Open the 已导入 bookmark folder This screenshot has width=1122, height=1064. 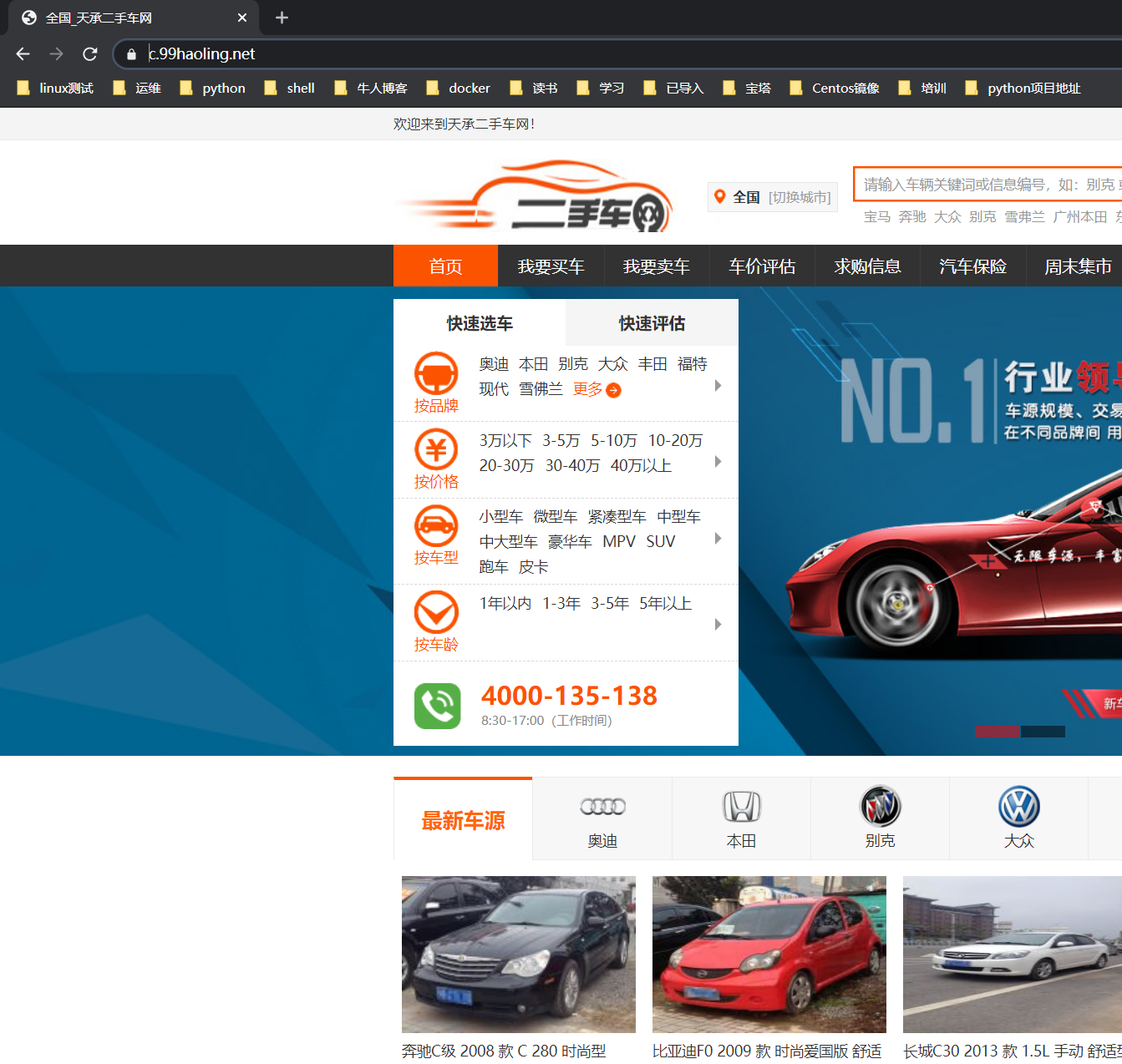tap(674, 88)
